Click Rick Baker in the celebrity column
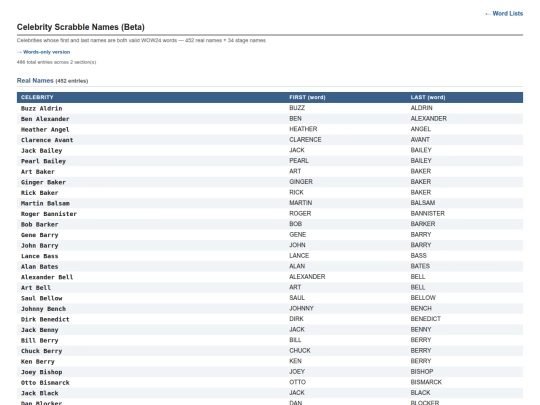Image resolution: width=540 pixels, height=405 pixels. (40, 193)
